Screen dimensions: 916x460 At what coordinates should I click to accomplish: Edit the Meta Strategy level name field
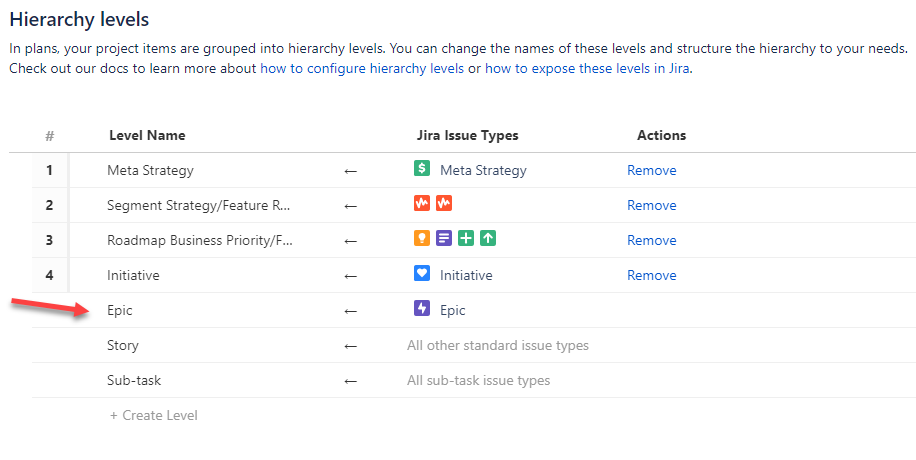pos(151,170)
